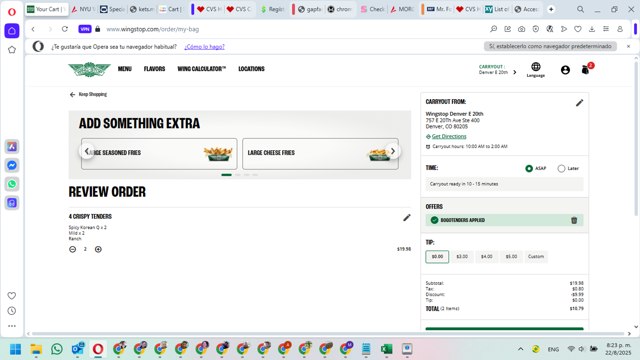Open the Opera sidebar star workspace icon
The image size is (640, 360).
click(x=12, y=50)
